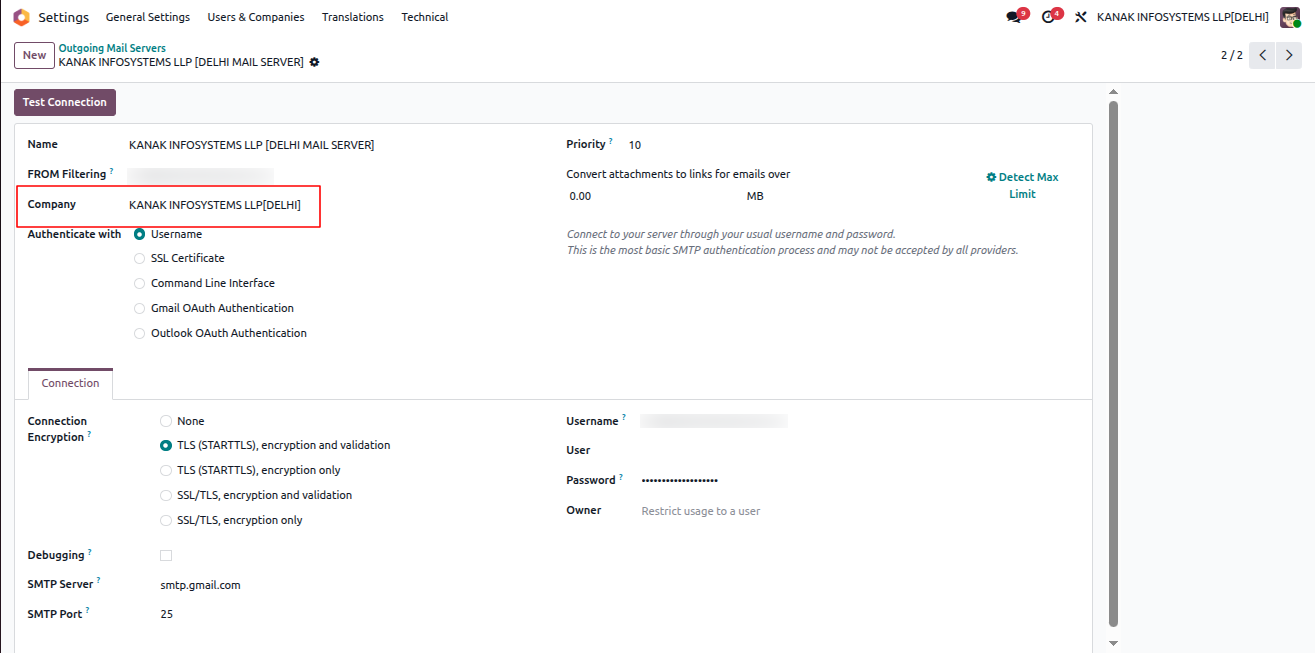Open Translations menu
The width and height of the screenshot is (1315, 653).
(x=353, y=17)
